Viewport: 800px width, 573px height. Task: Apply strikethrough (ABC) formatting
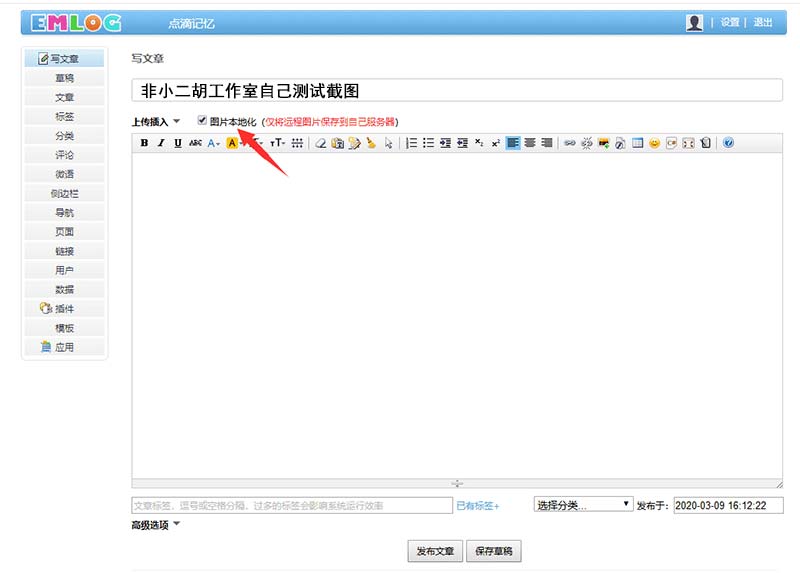[195, 143]
